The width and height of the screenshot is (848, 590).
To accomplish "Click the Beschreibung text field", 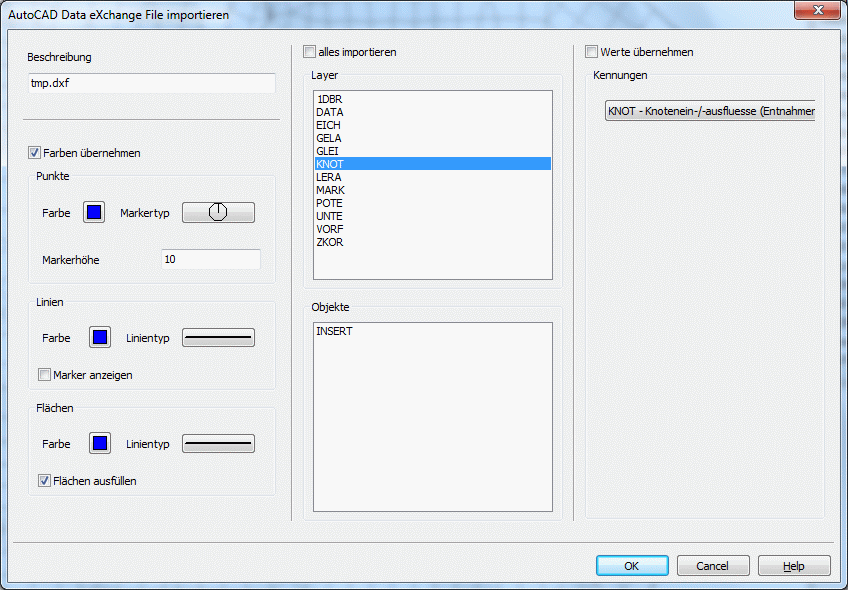I will (x=151, y=84).
